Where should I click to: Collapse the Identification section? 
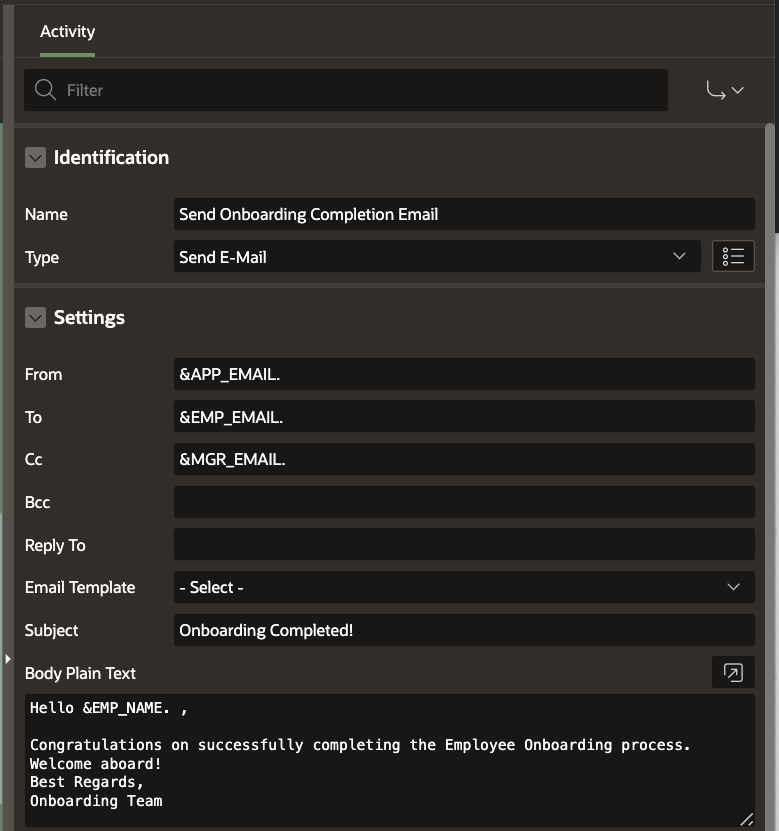tap(36, 158)
